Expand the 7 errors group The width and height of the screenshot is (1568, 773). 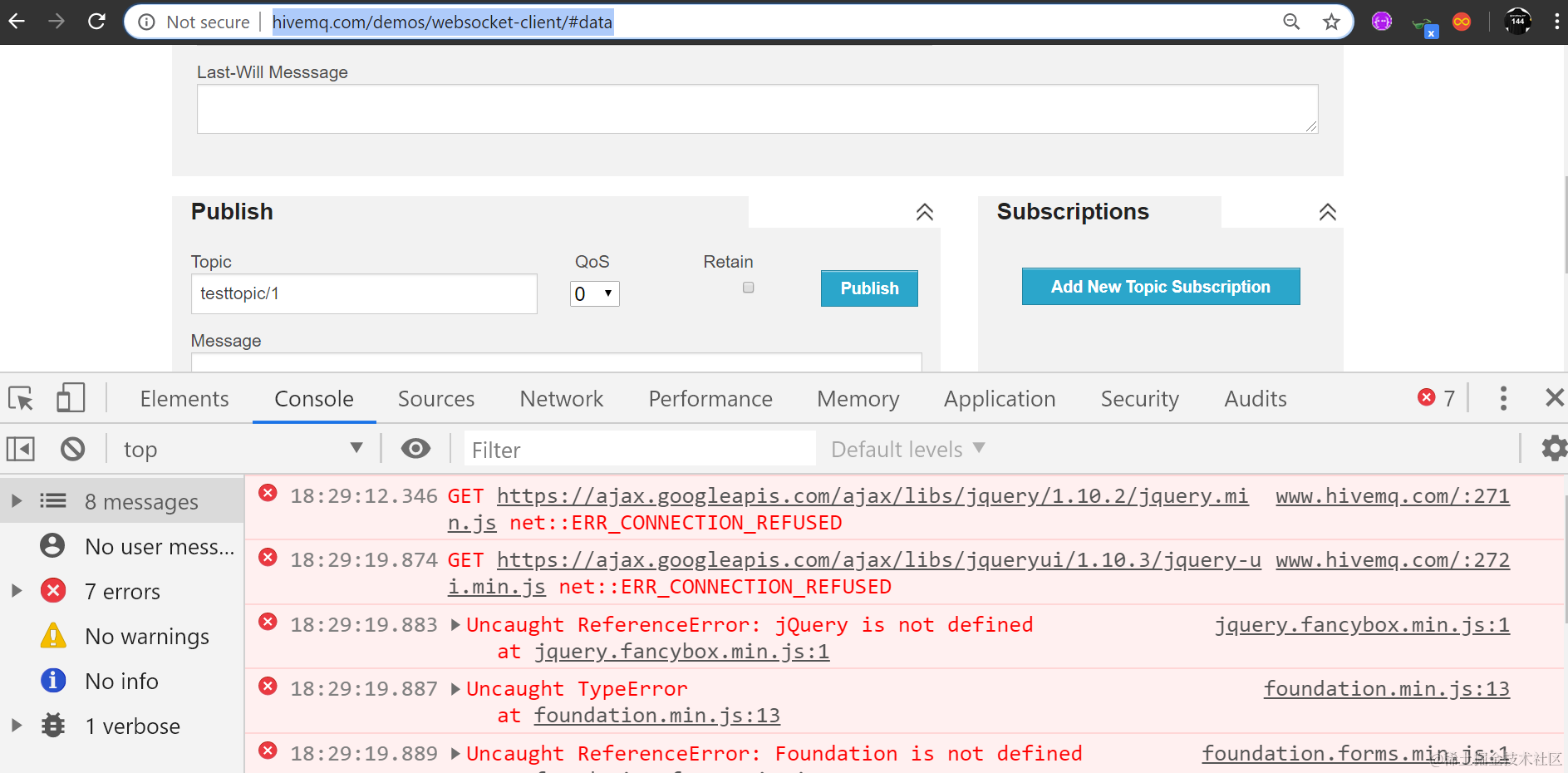[17, 591]
